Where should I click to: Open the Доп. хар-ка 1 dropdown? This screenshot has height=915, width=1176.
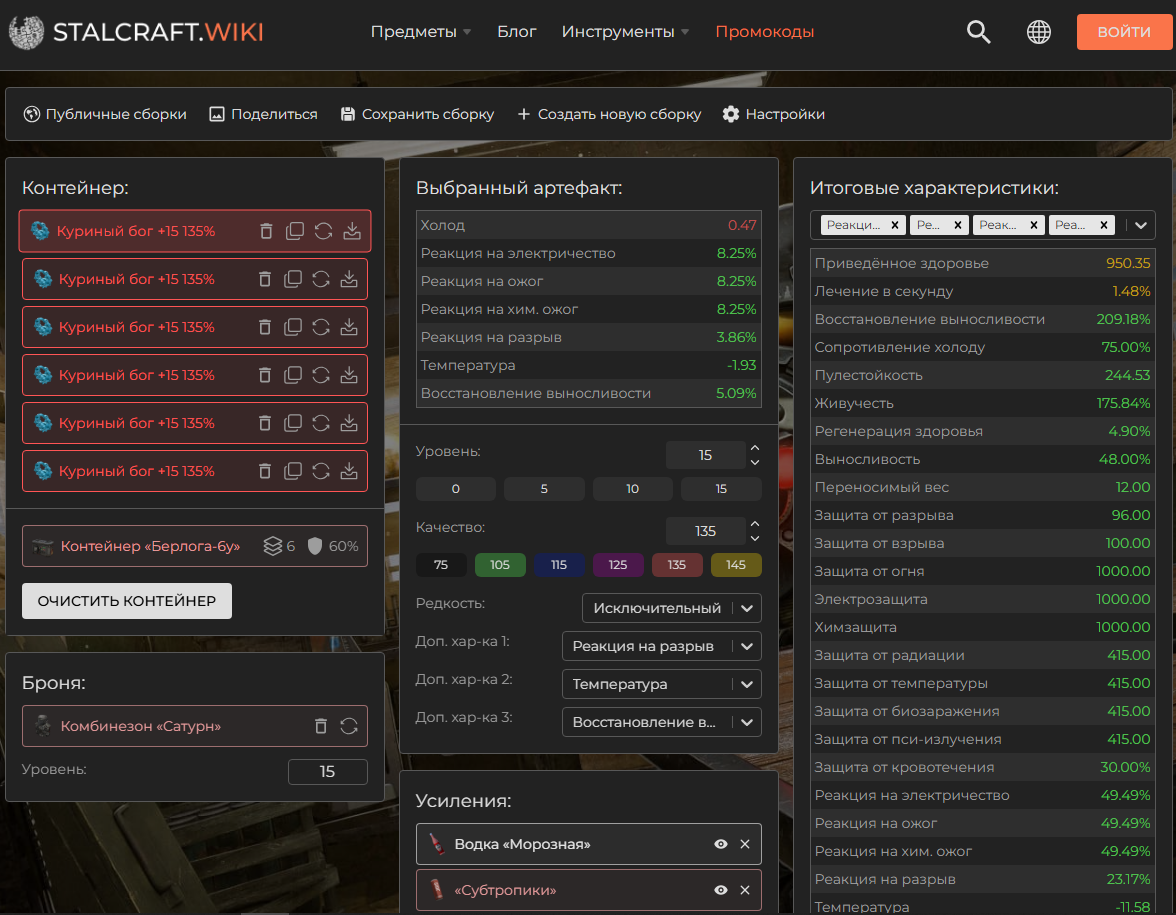662,646
